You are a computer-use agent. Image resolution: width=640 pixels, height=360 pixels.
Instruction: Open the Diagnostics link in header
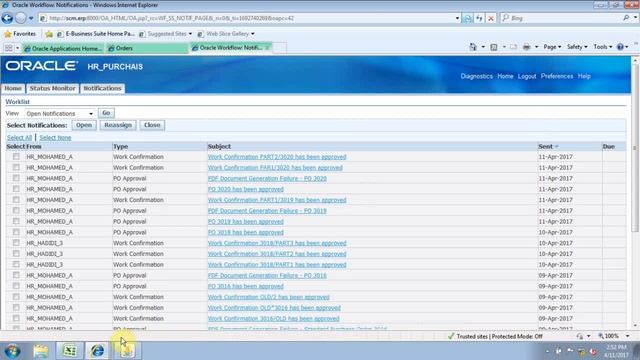pos(476,76)
